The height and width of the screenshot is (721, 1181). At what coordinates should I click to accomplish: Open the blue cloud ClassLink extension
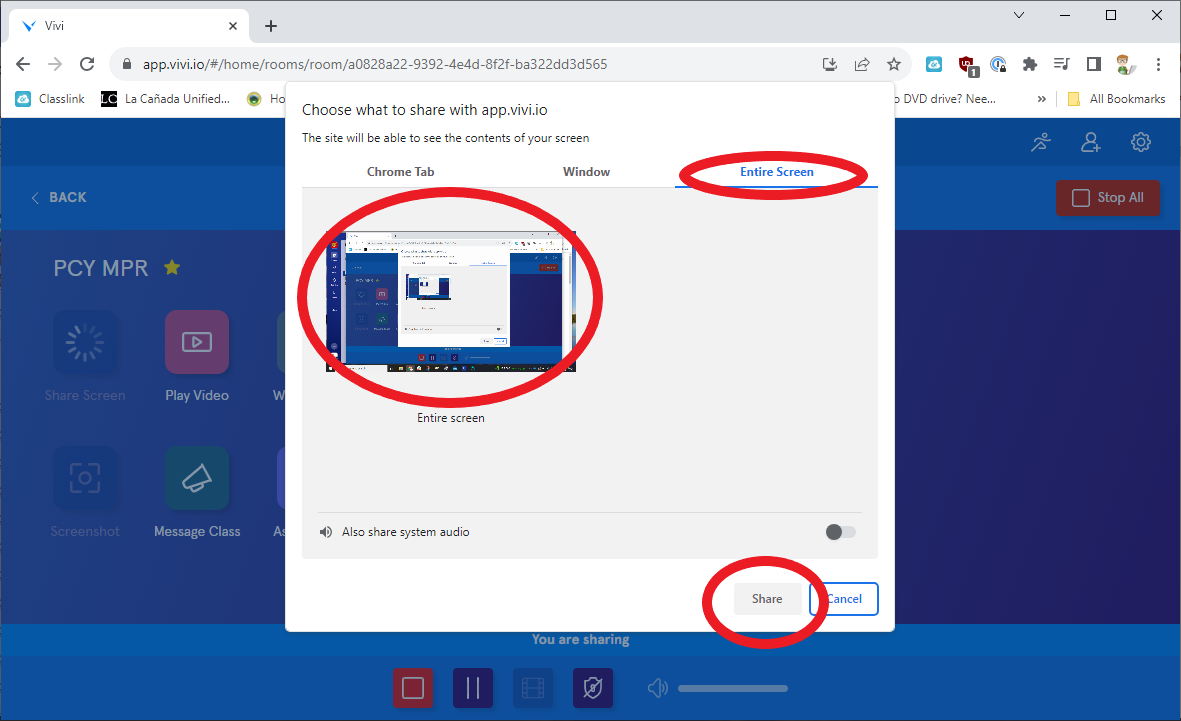click(934, 64)
